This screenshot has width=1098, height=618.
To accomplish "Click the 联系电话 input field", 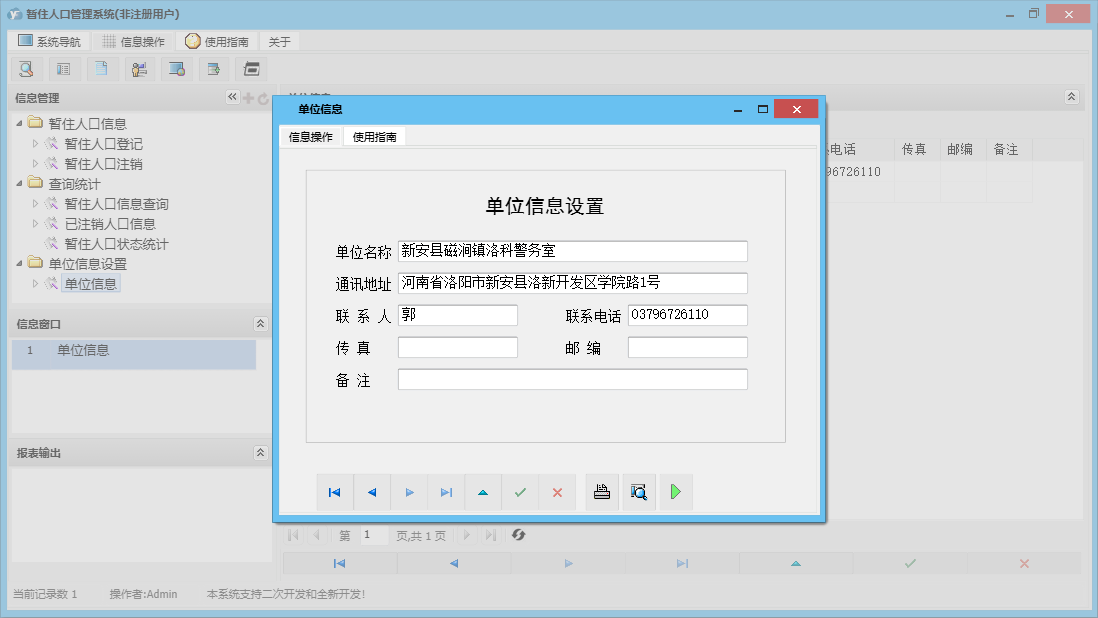I will tap(687, 314).
